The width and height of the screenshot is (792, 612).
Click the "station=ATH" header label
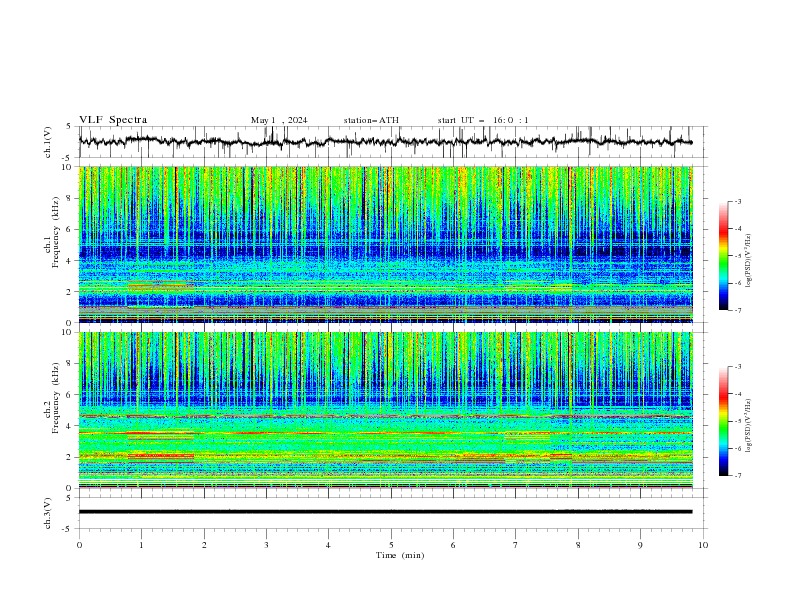tap(371, 120)
